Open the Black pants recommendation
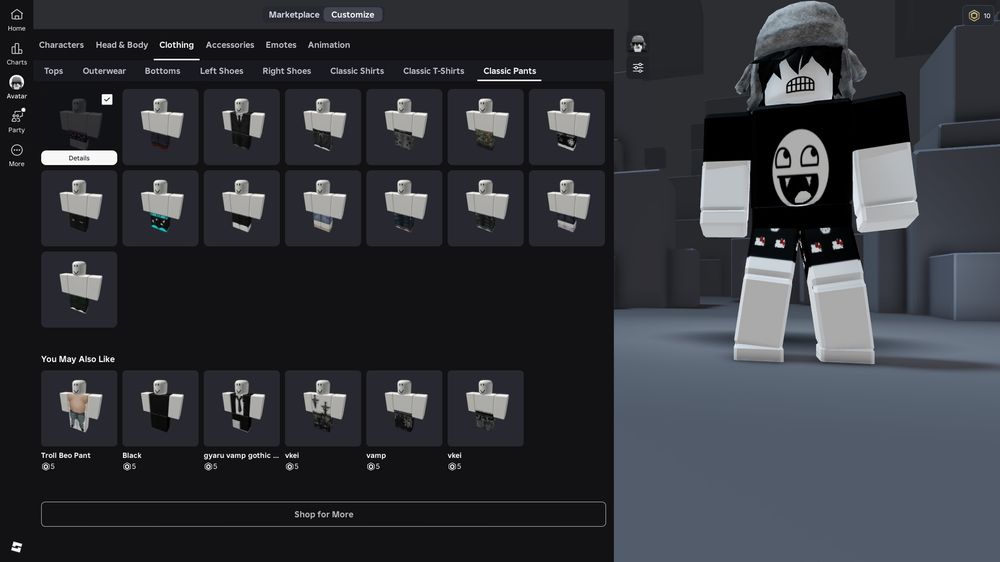This screenshot has height=562, width=1000. tap(161, 408)
